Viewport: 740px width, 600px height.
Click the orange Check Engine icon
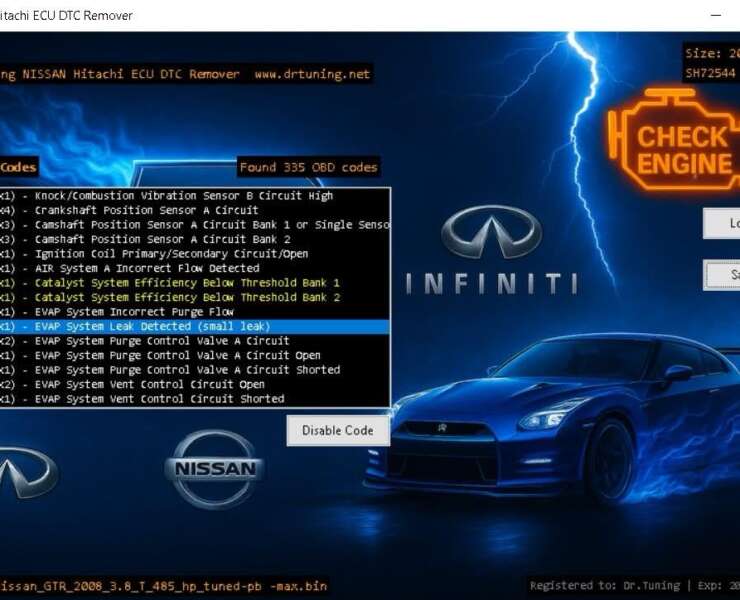point(675,140)
